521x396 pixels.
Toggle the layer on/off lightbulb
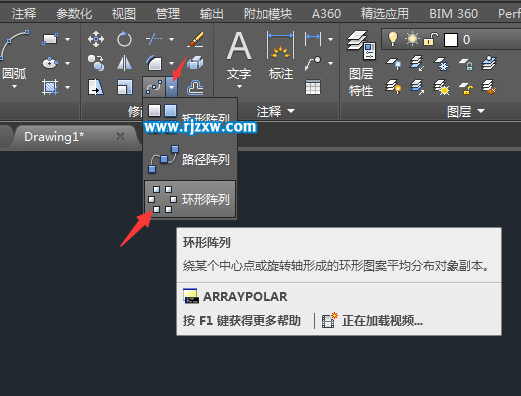pos(393,39)
